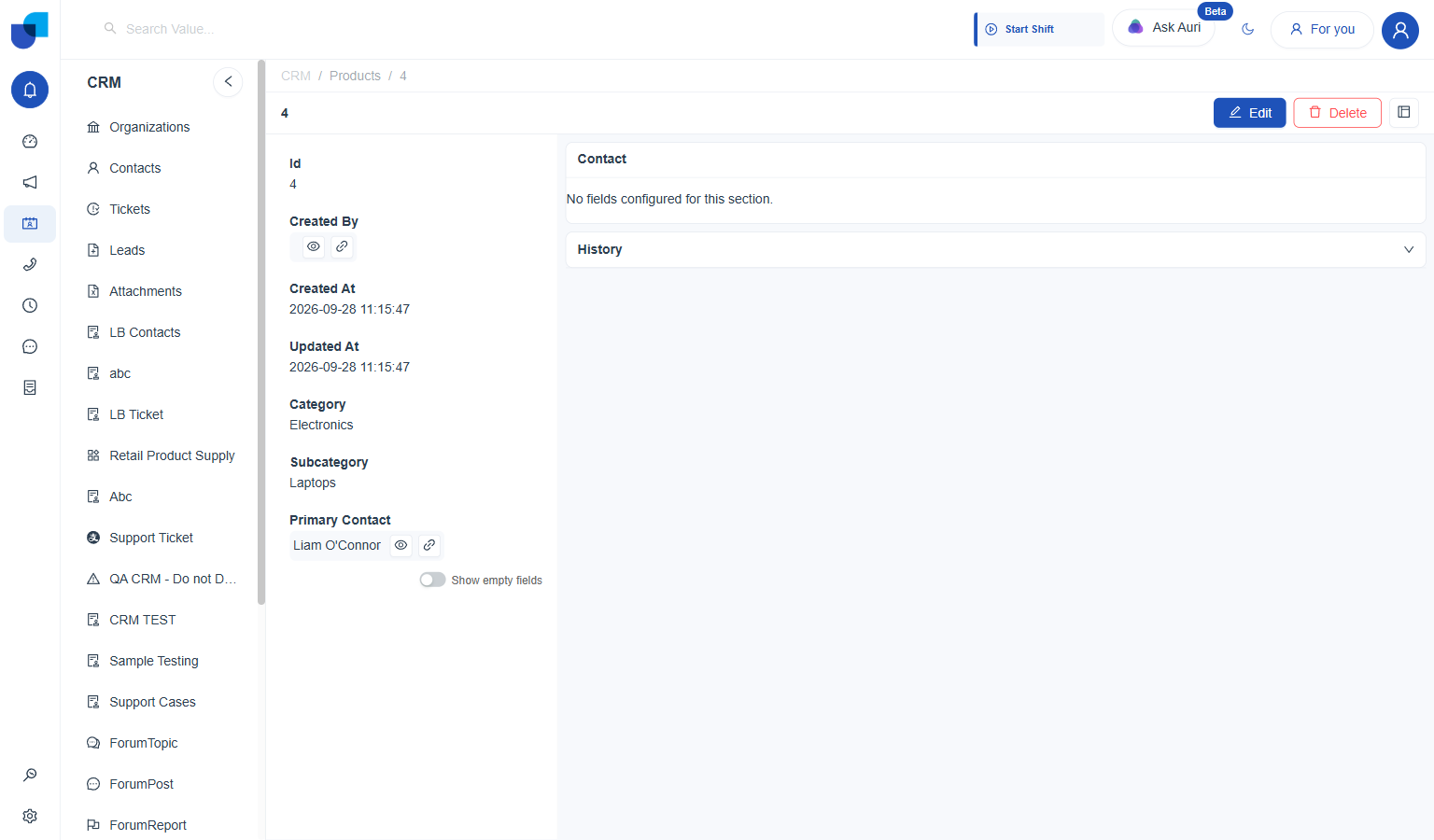Open the clock history icon in rail
This screenshot has height=840, width=1434.
pyautogui.click(x=30, y=306)
